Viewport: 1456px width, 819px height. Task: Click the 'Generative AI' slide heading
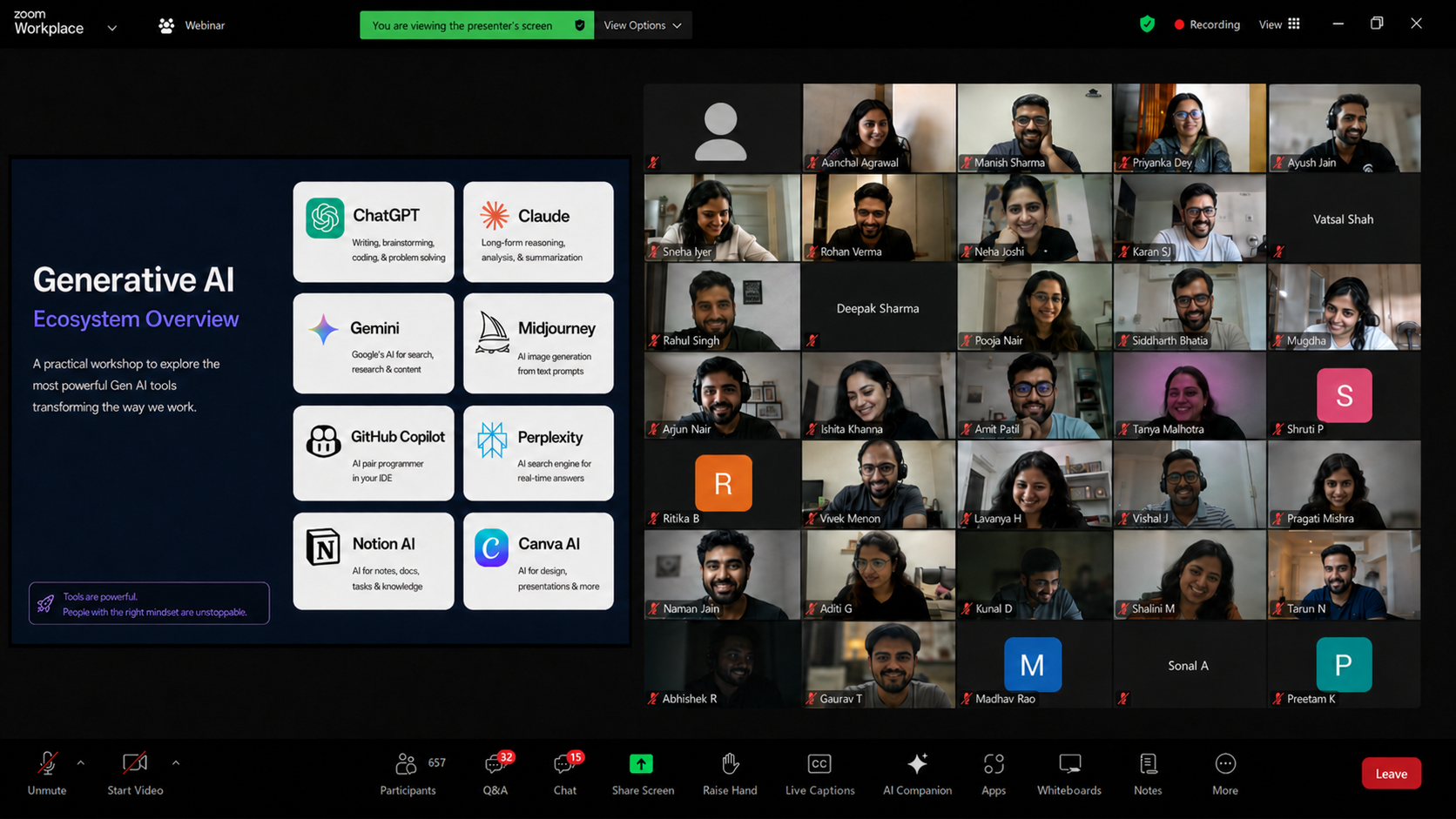tap(133, 279)
